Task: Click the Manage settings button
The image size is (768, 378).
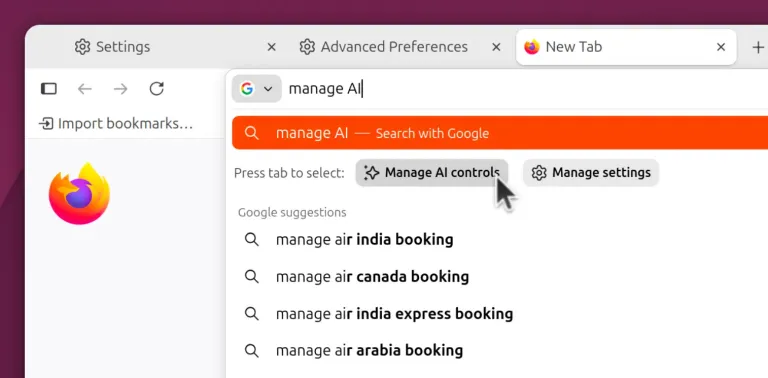Action: tap(591, 172)
